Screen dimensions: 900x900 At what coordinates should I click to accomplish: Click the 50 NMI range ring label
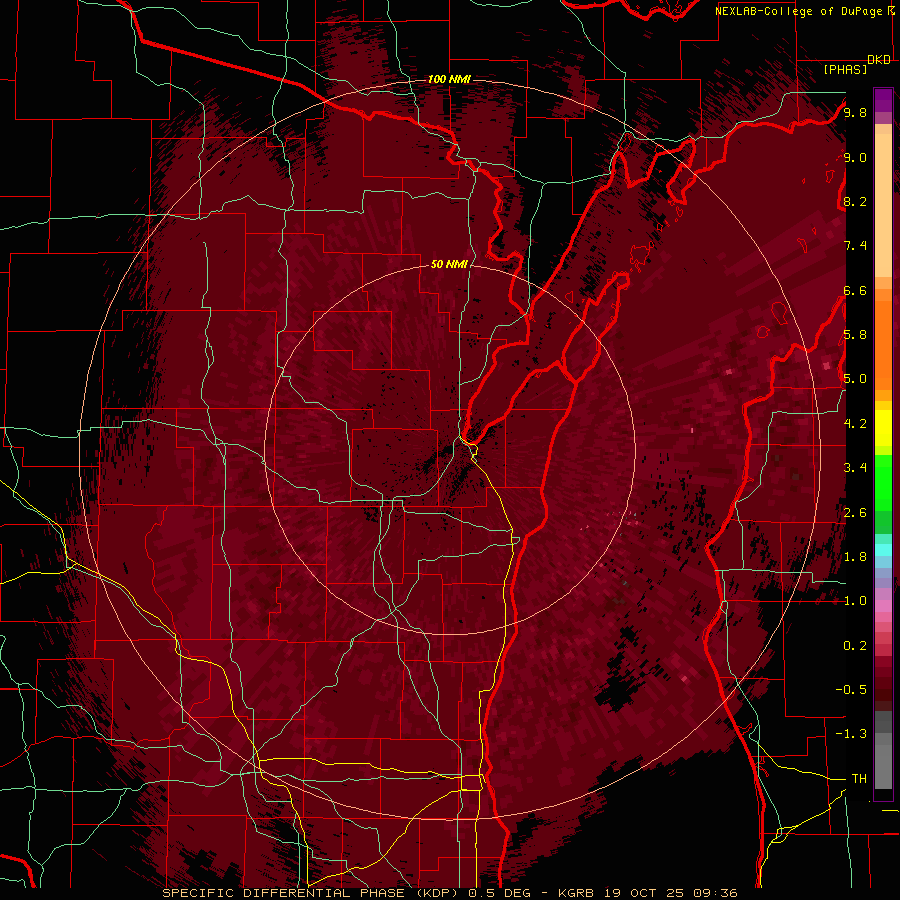(449, 264)
